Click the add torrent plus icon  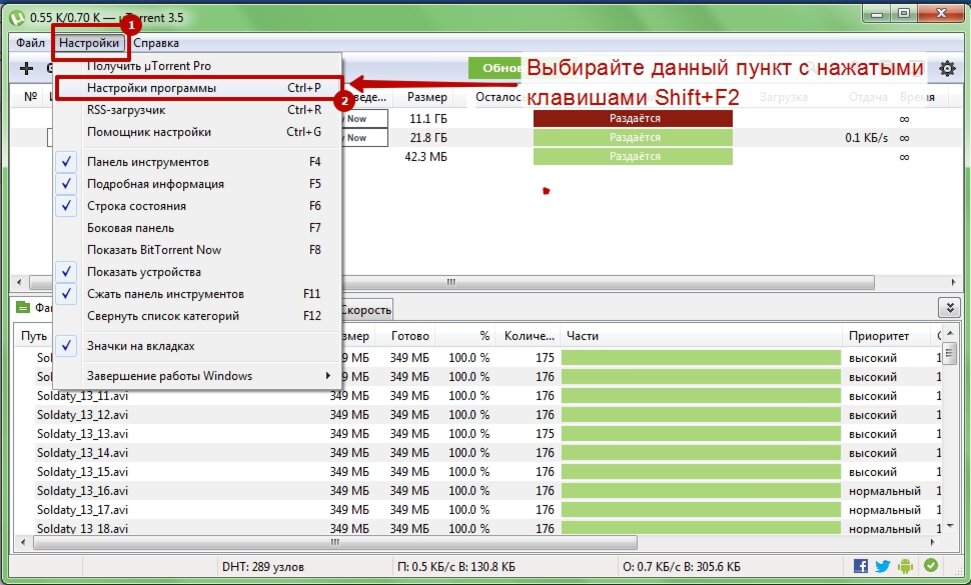pos(26,68)
